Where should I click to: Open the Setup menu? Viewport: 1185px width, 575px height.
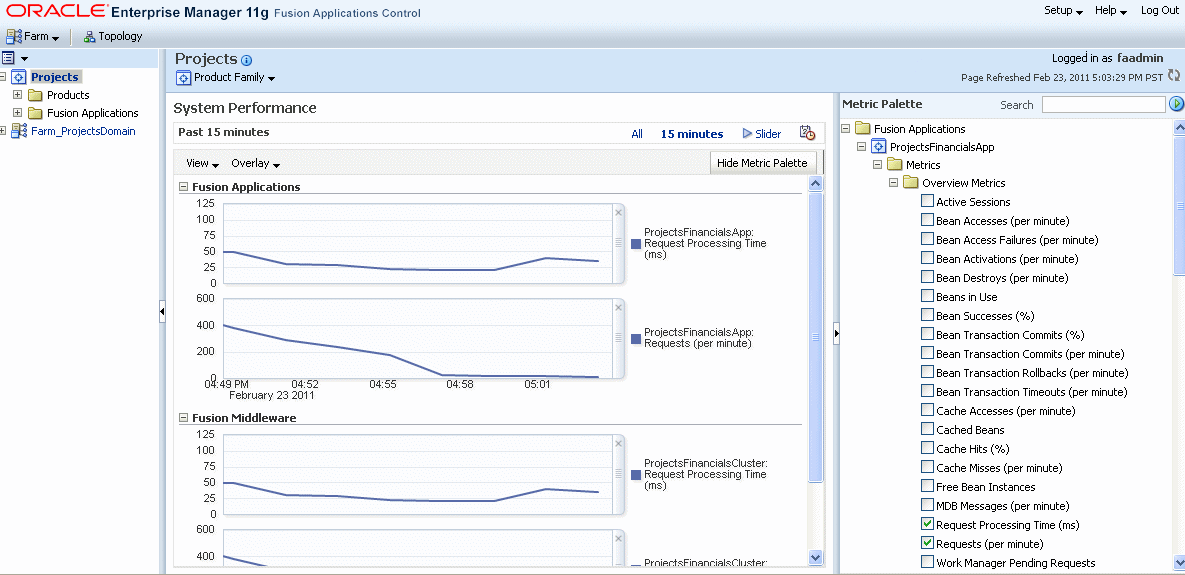(1063, 11)
